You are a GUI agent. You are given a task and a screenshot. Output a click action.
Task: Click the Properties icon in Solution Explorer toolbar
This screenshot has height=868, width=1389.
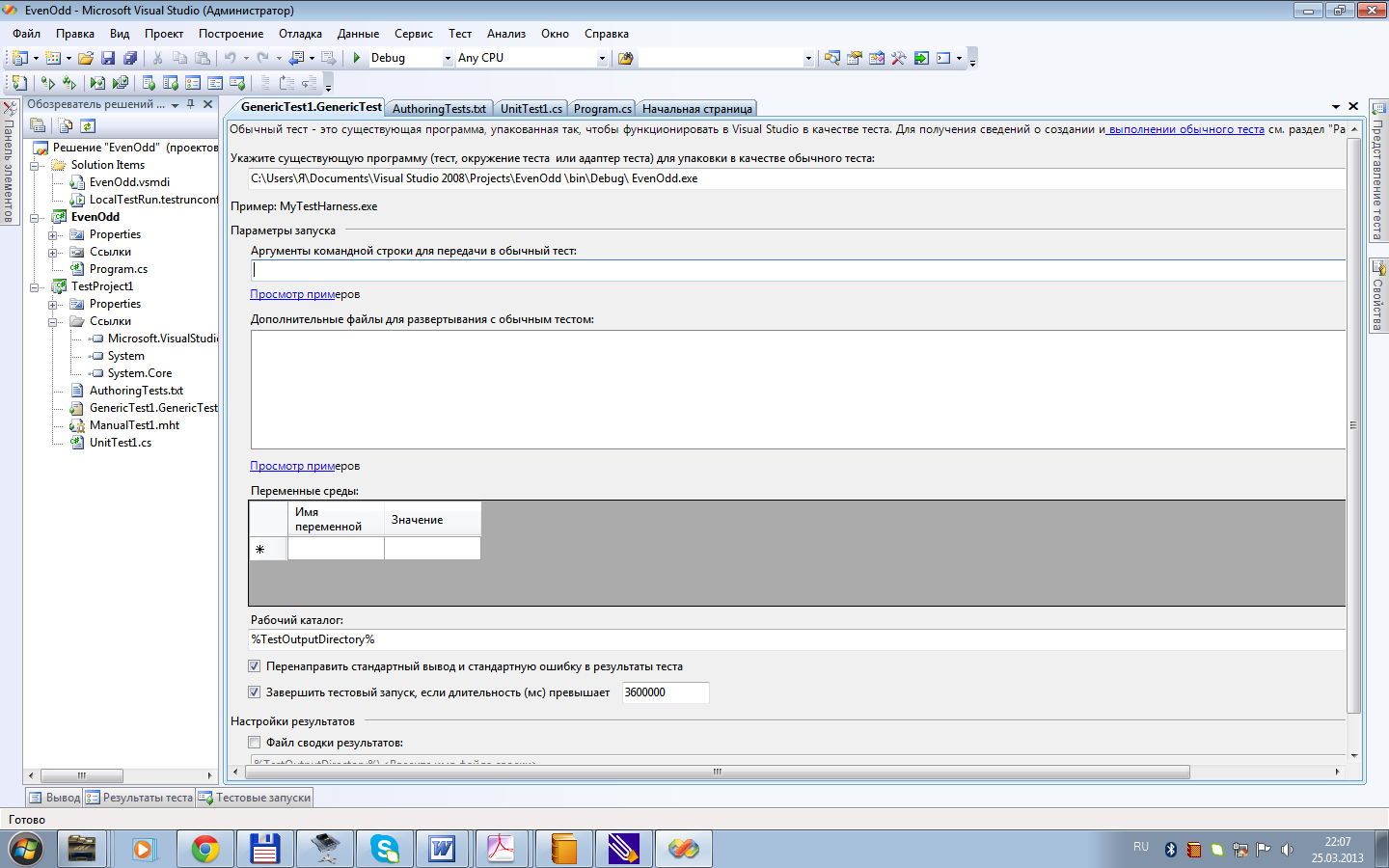click(x=38, y=125)
